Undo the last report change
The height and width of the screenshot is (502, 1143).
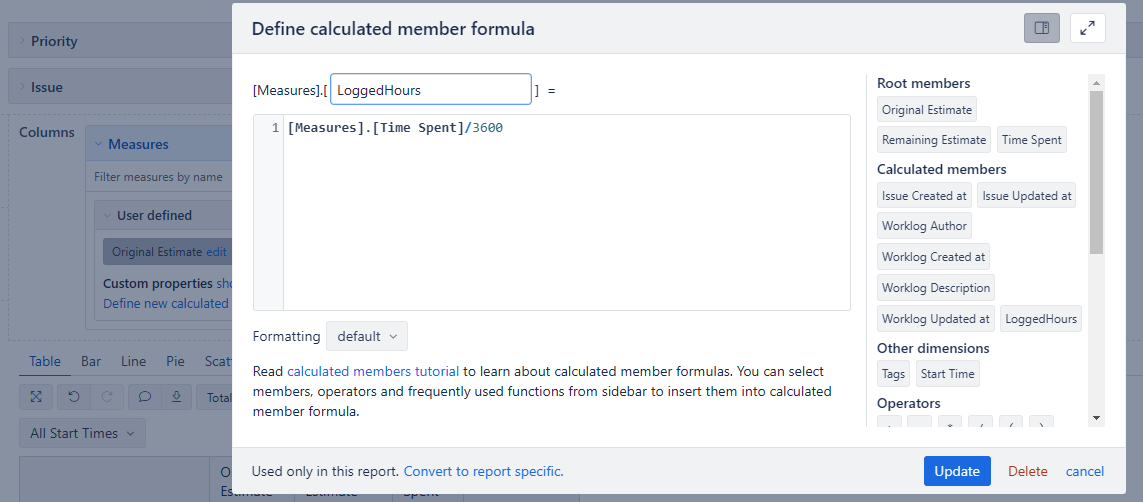[x=73, y=396]
